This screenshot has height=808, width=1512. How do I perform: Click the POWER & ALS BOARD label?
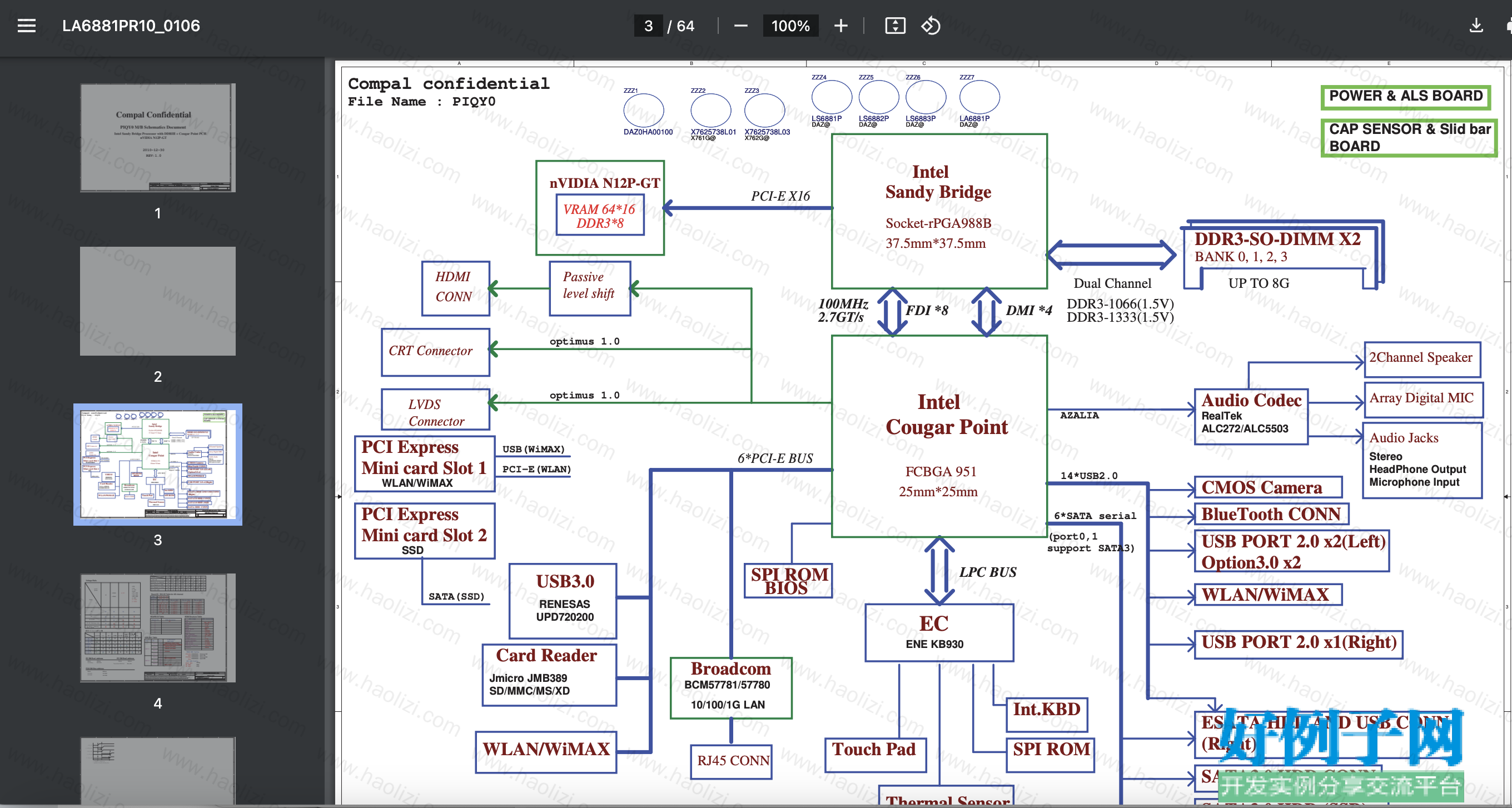[1406, 96]
